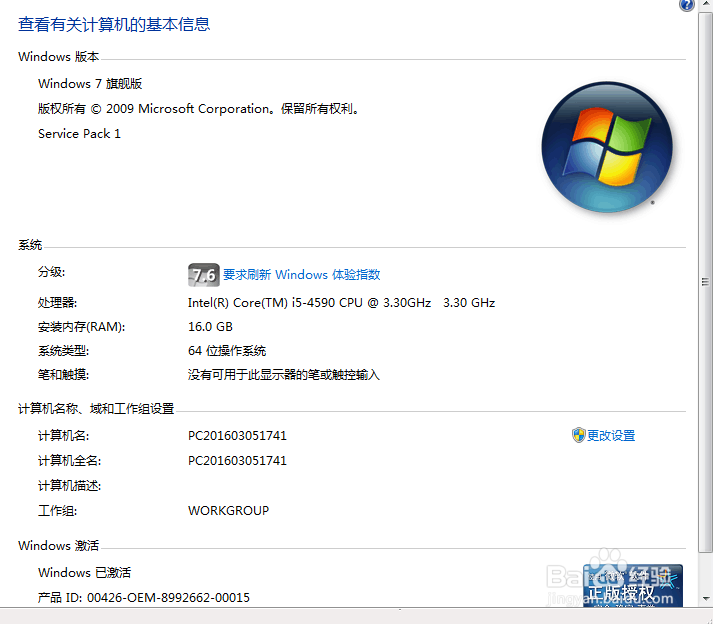Click the 正版授权 genuine Windows badge

633,586
